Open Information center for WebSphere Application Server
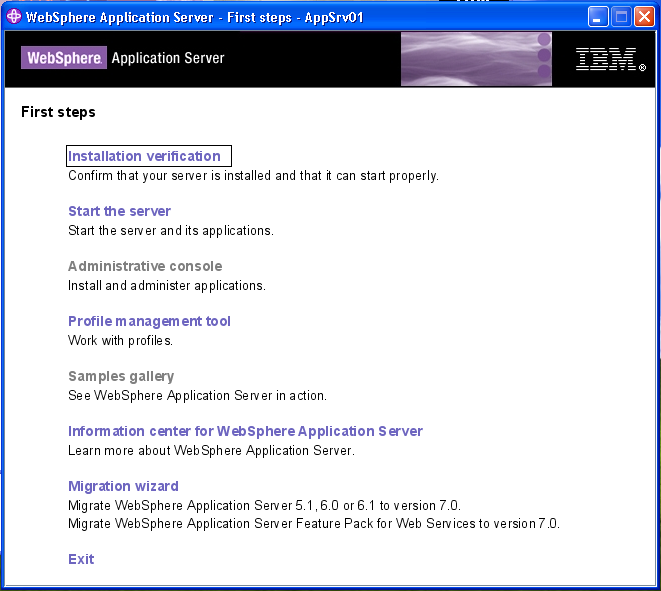 click(x=245, y=431)
